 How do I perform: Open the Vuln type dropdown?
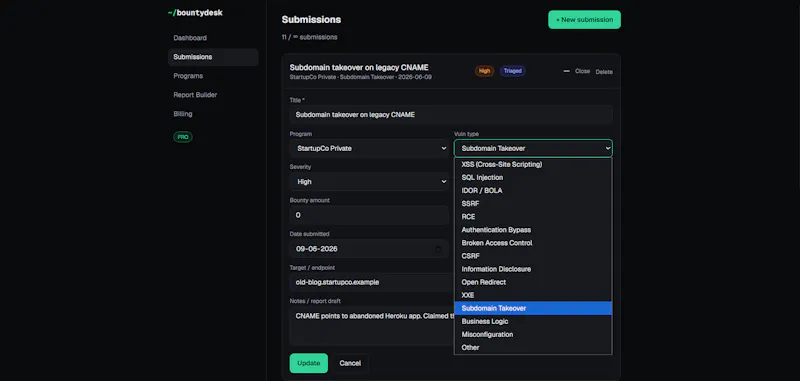click(533, 148)
